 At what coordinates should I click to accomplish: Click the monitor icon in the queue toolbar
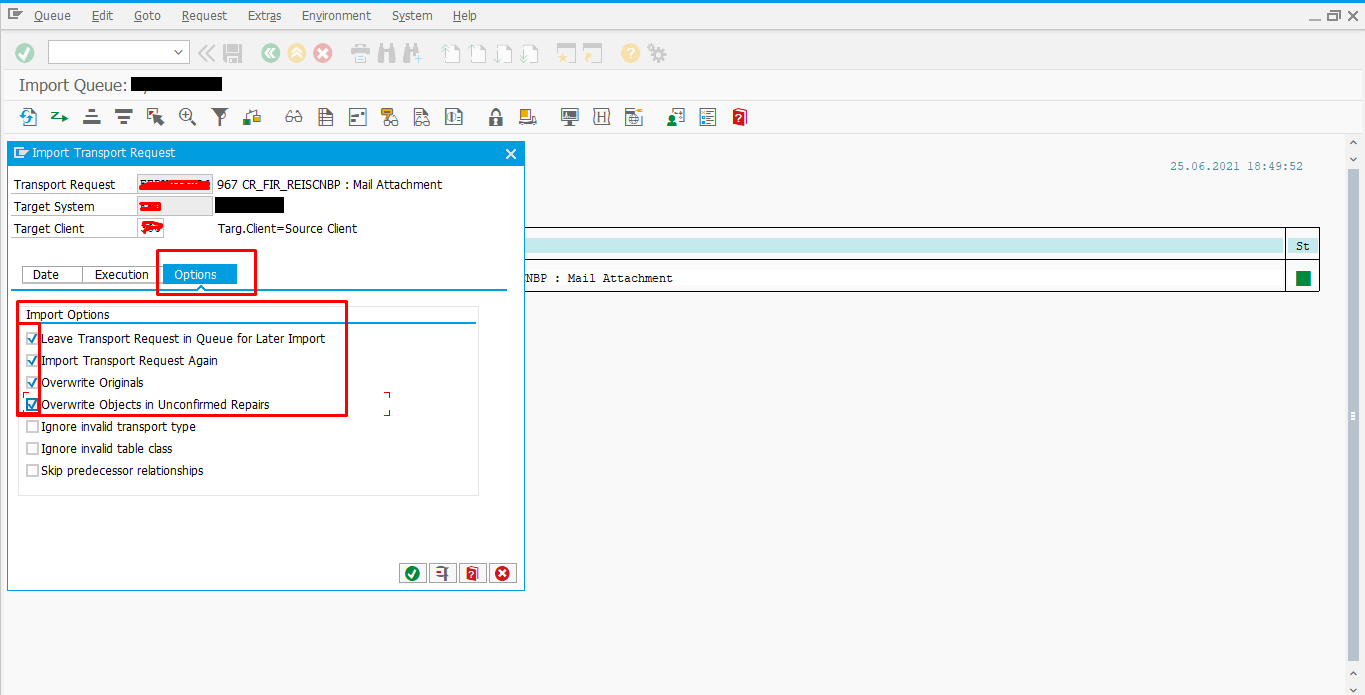(x=570, y=117)
